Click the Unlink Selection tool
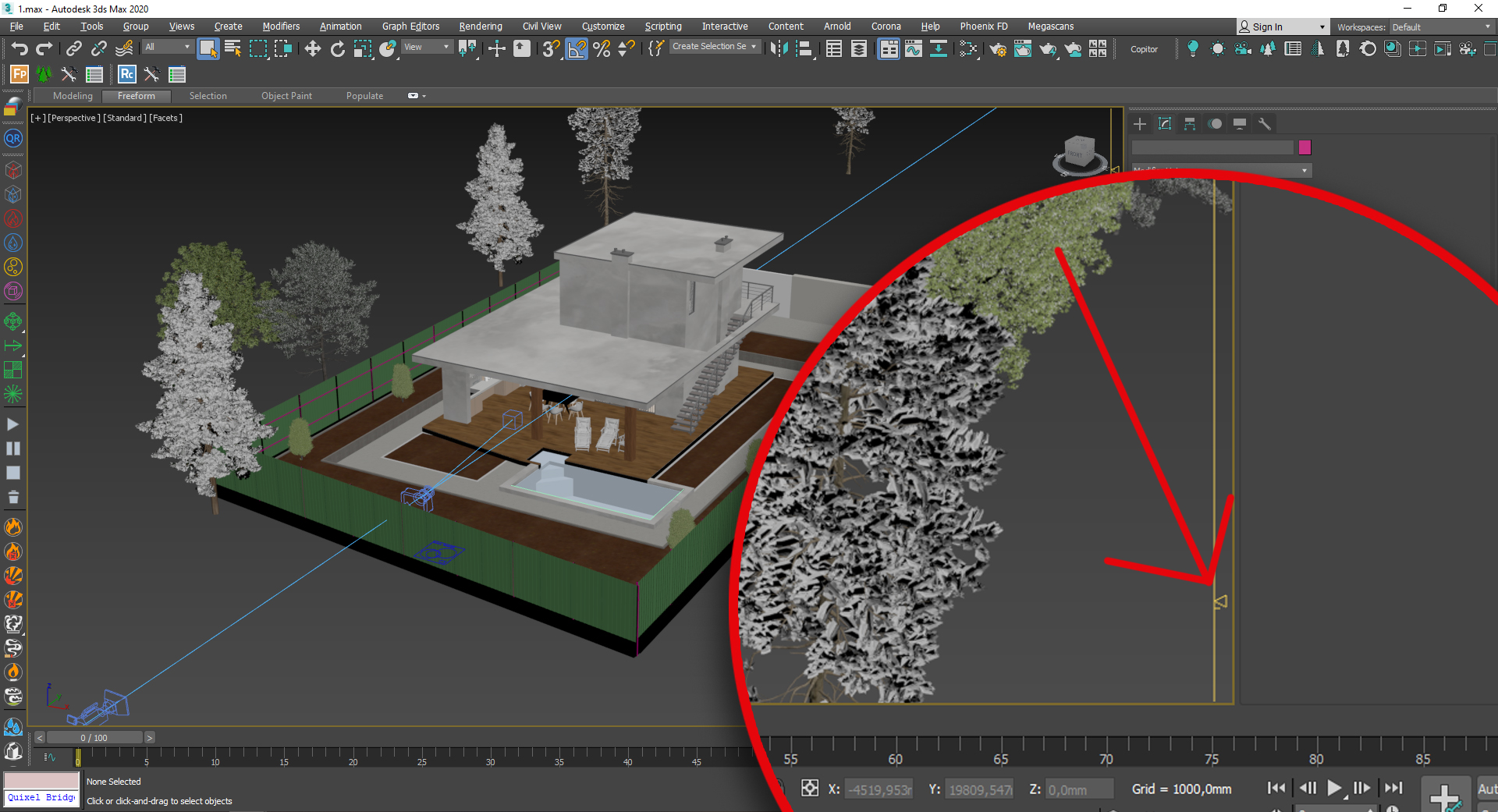 coord(98,49)
